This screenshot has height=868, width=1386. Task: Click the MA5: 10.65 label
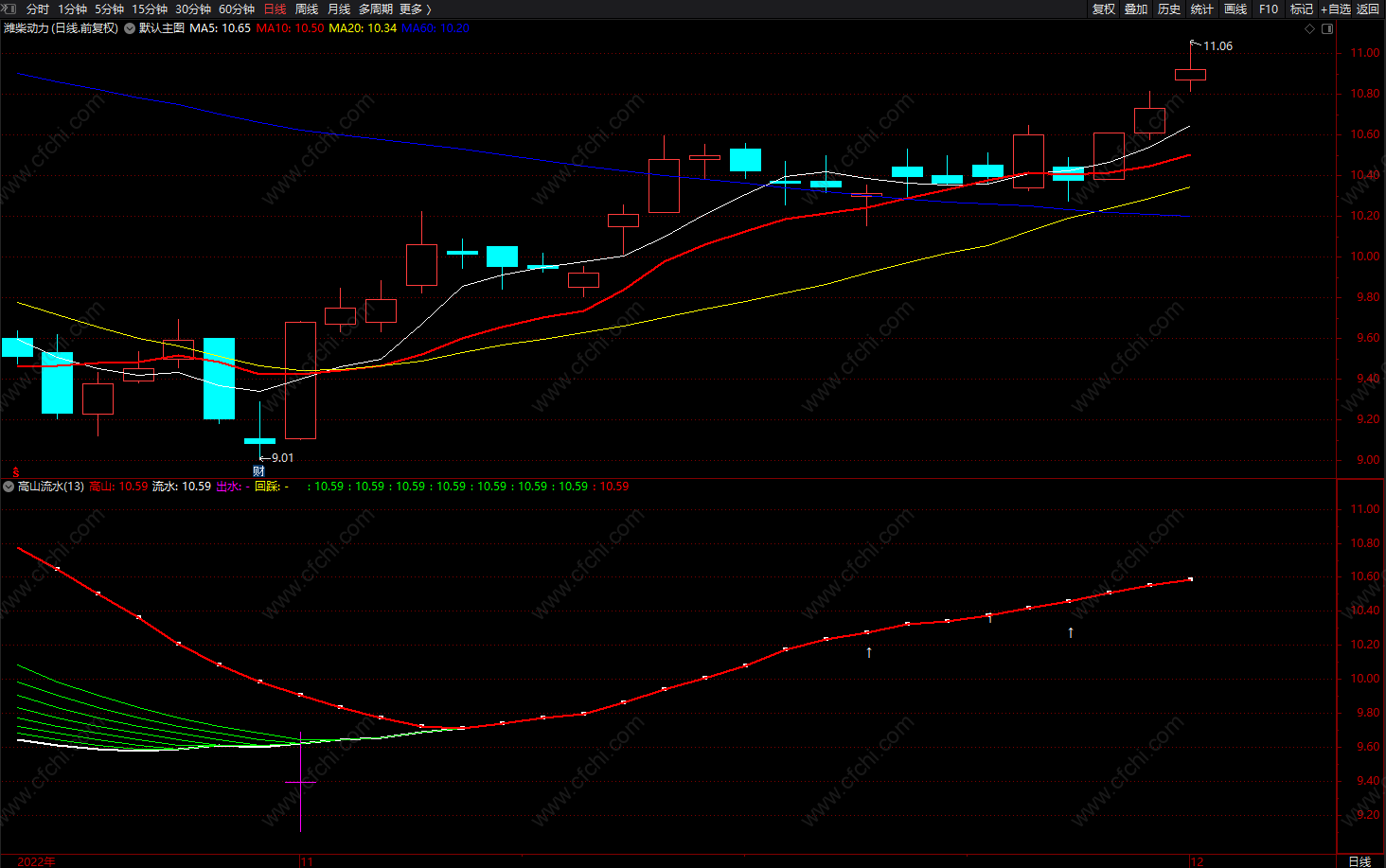220,28
